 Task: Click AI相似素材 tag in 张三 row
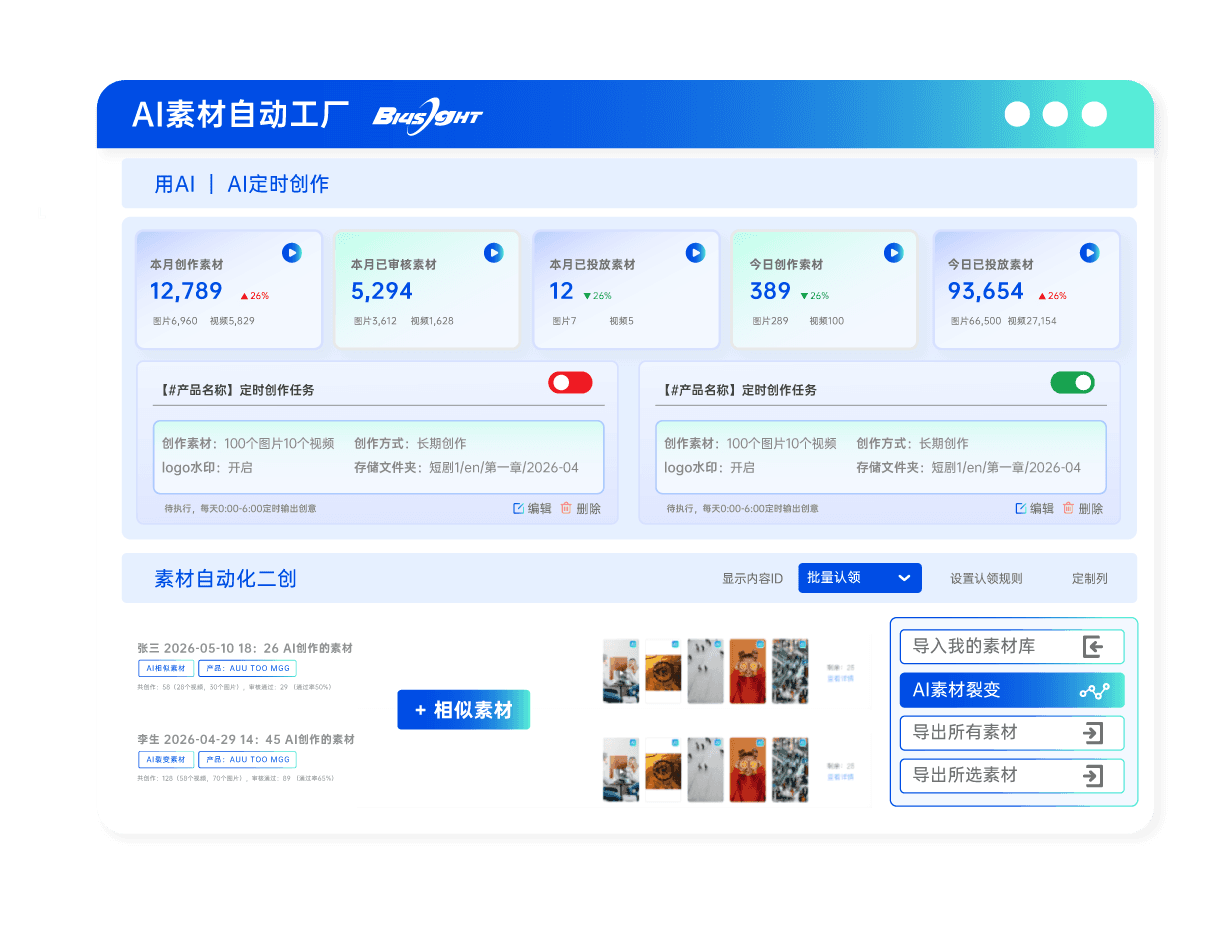166,669
